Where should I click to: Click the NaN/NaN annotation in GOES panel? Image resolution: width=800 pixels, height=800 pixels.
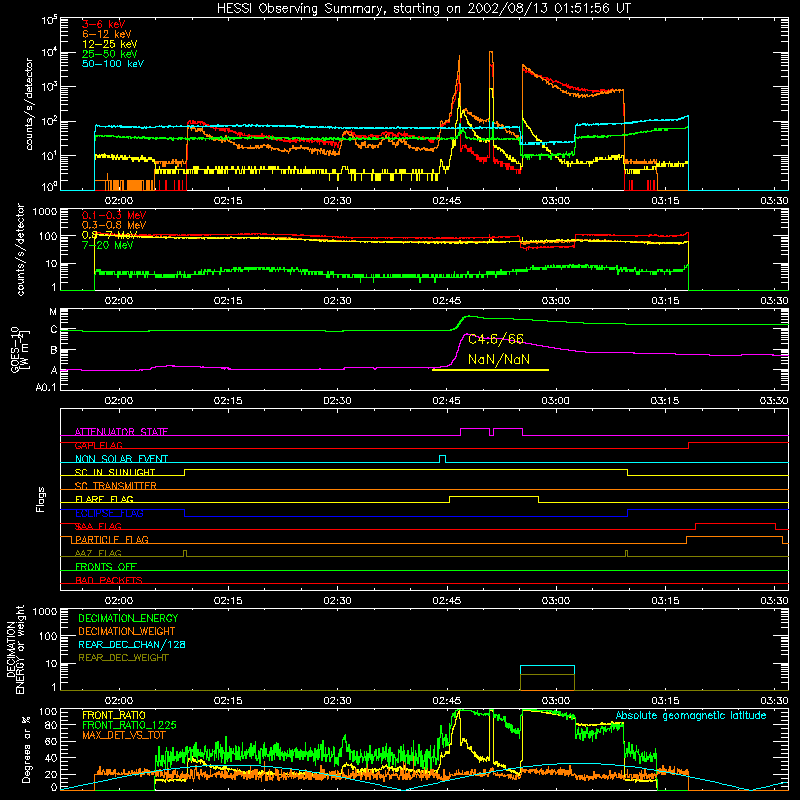point(499,359)
